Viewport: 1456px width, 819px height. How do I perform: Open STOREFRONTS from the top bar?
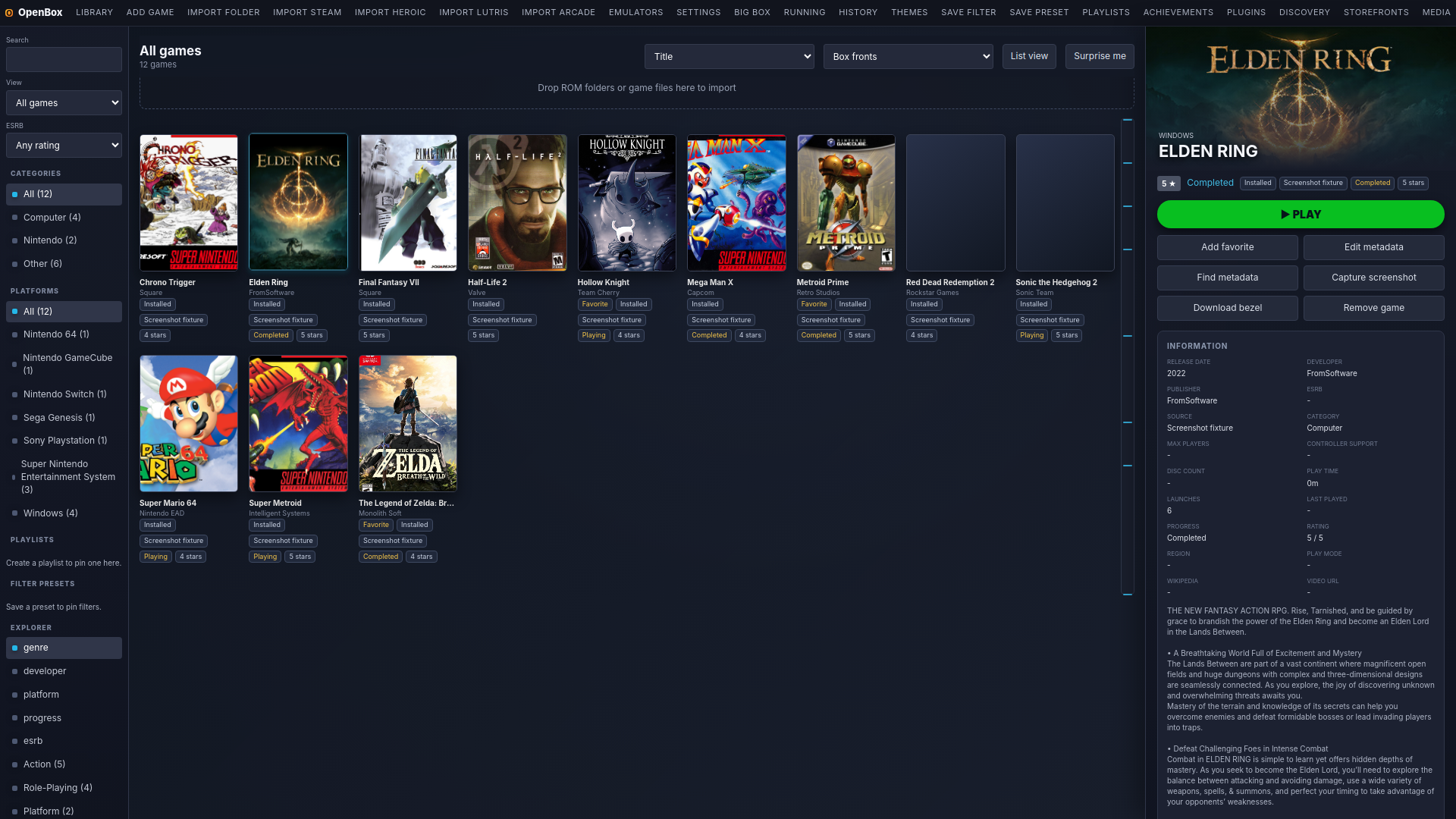coord(1376,13)
